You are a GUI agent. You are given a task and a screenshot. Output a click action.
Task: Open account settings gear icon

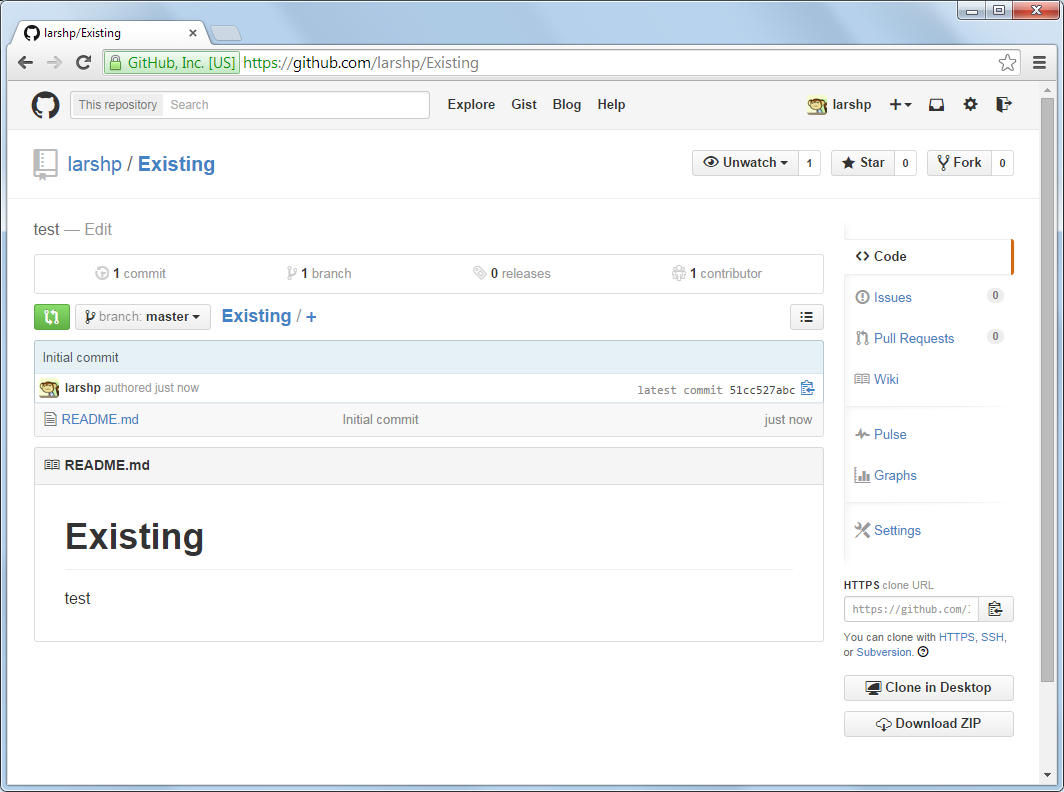click(970, 105)
